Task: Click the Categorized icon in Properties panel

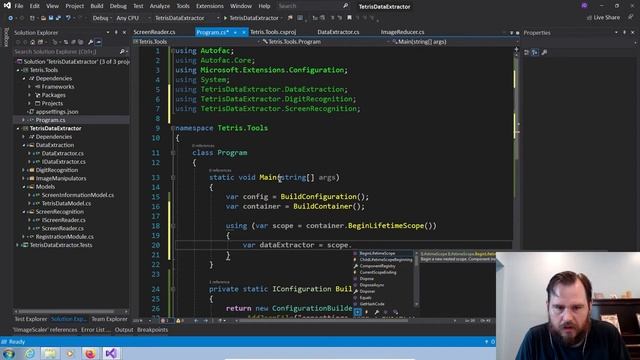Action: [527, 52]
